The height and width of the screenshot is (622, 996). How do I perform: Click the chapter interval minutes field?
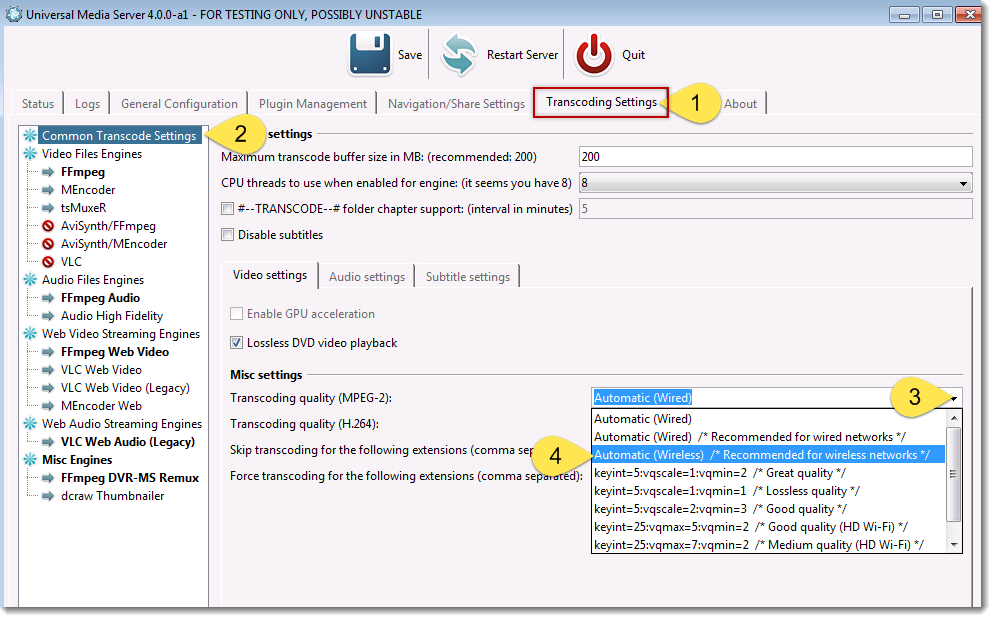[x=776, y=208]
